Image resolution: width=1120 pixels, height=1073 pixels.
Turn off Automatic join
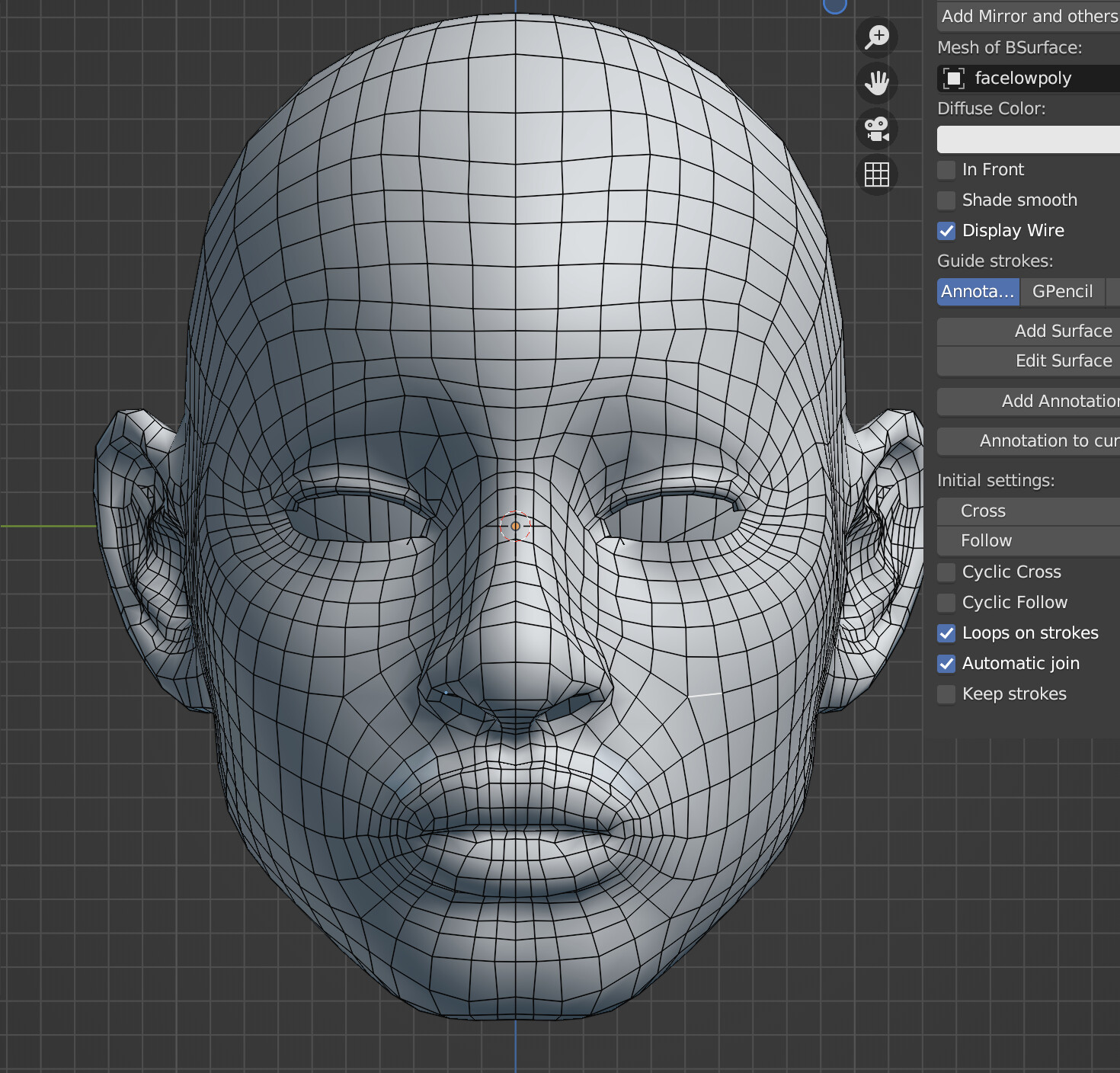946,664
